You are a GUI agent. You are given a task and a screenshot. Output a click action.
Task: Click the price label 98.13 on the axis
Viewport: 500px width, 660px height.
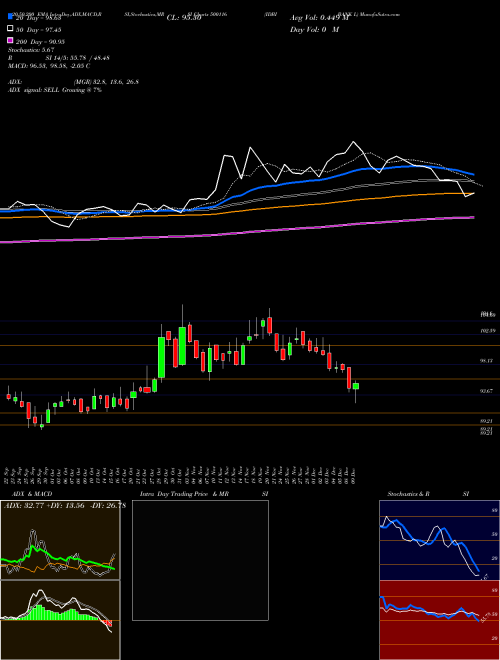[x=487, y=361]
